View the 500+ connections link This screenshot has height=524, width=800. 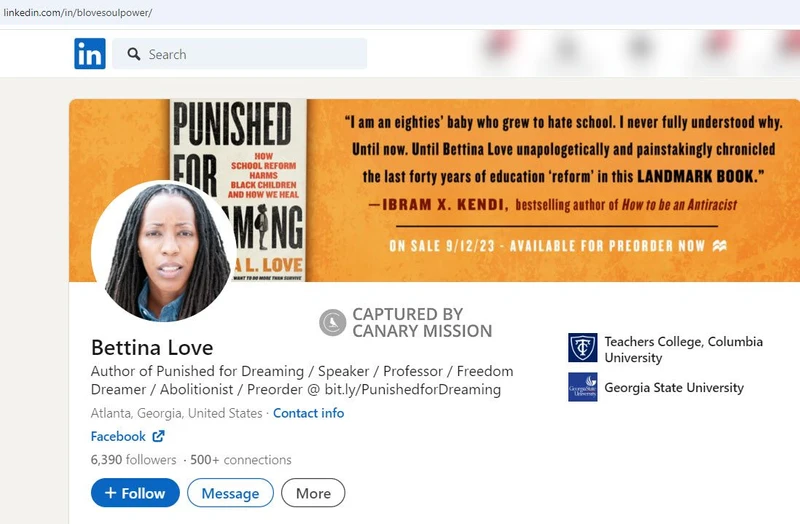coord(241,460)
